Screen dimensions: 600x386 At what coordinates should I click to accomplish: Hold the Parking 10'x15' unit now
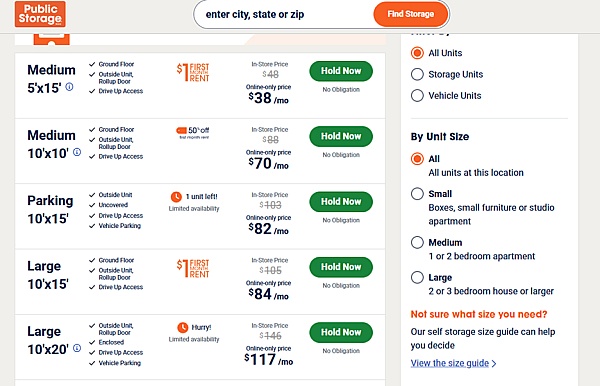tap(341, 202)
